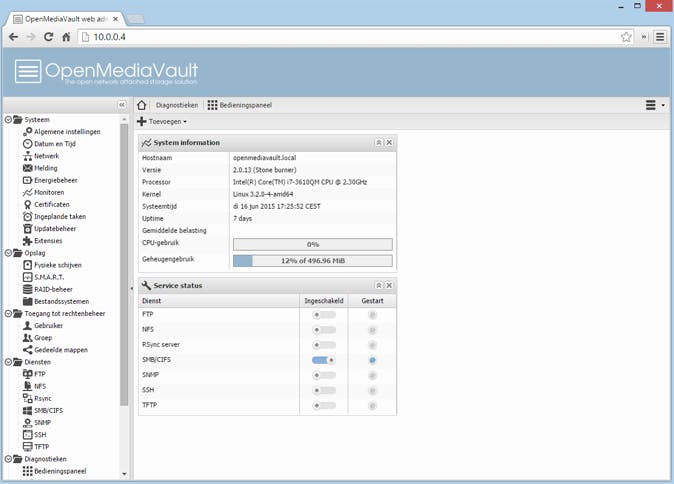The image size is (674, 484).
Task: Open SSH terminal icon in sidebar
Action: click(28, 435)
